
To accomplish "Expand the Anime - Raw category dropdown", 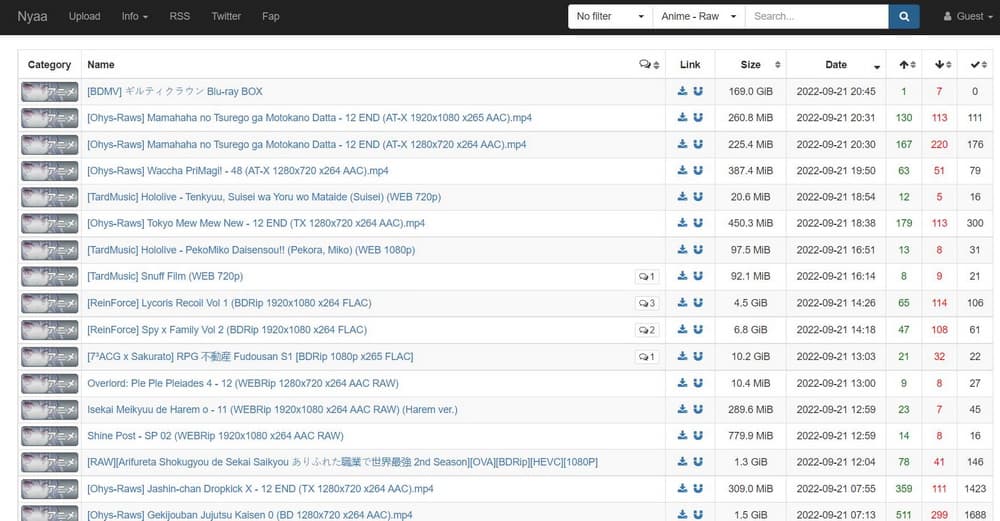I will pos(699,17).
